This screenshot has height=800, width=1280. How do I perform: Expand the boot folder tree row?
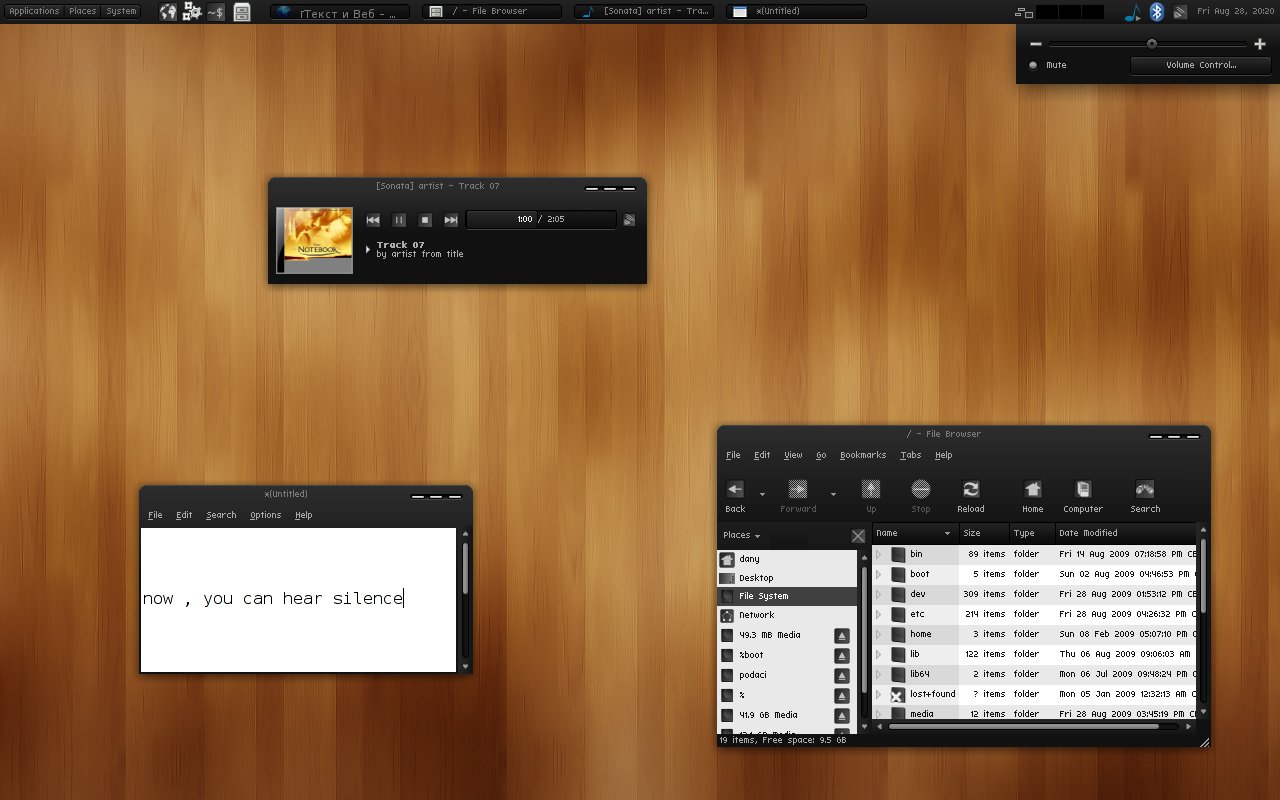[x=879, y=574]
